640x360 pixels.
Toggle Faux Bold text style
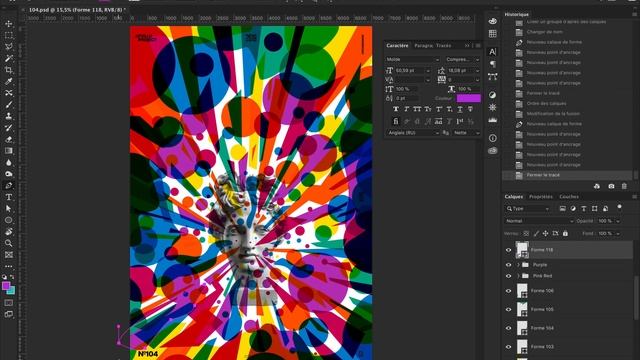tap(396, 109)
